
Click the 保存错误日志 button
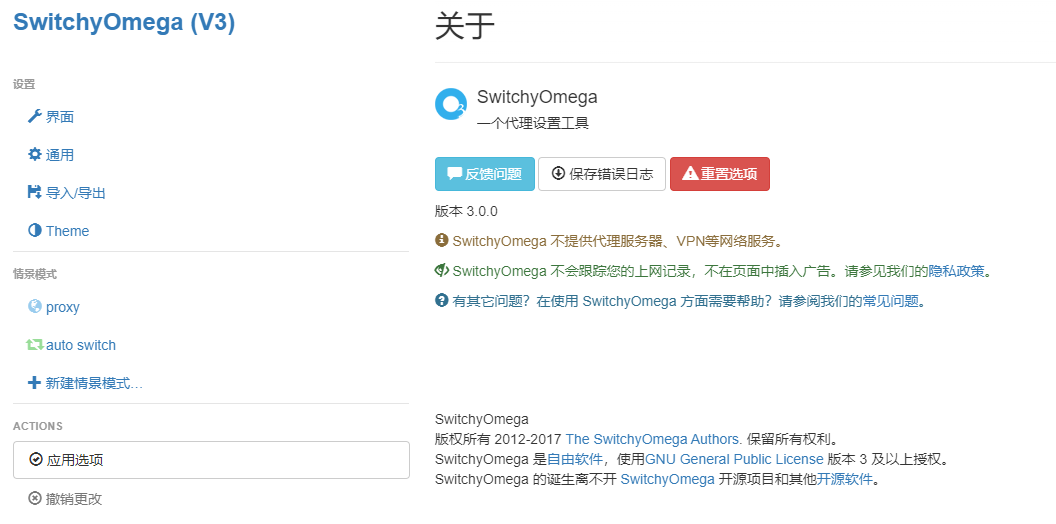pyautogui.click(x=602, y=174)
